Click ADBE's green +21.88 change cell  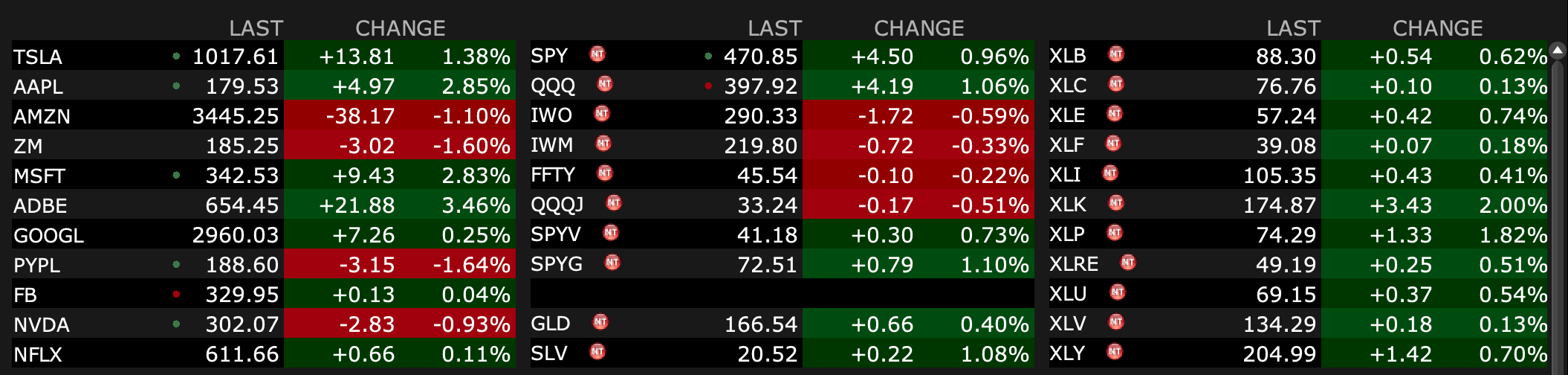[x=356, y=205]
